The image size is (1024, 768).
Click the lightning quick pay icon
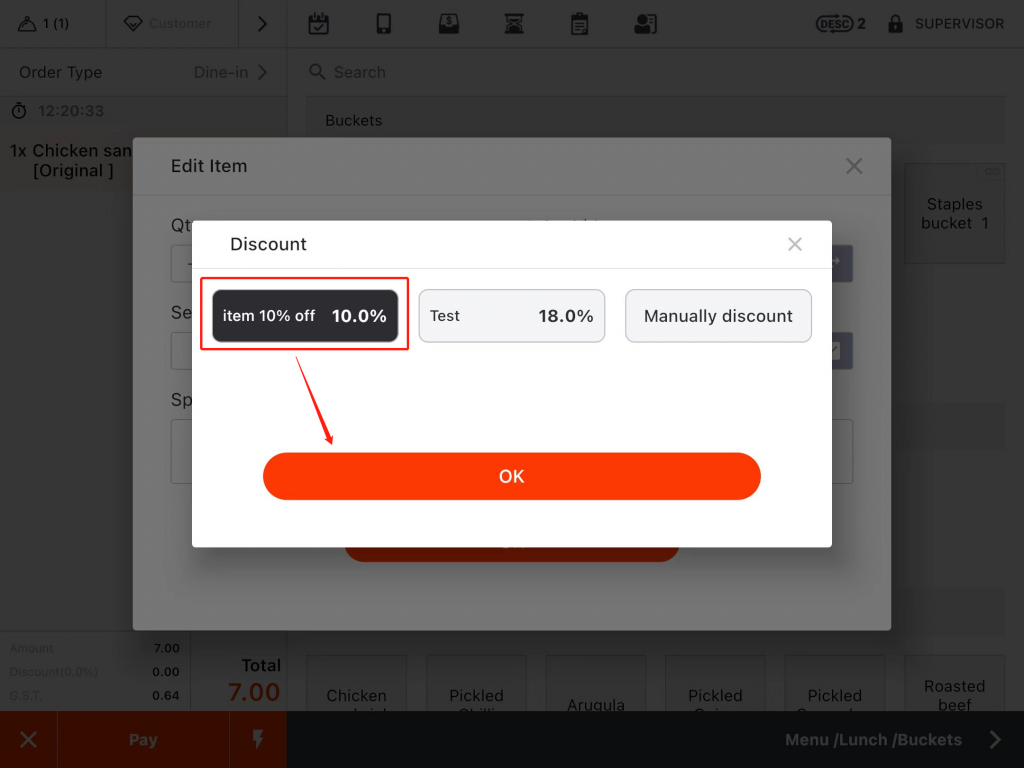[x=258, y=739]
